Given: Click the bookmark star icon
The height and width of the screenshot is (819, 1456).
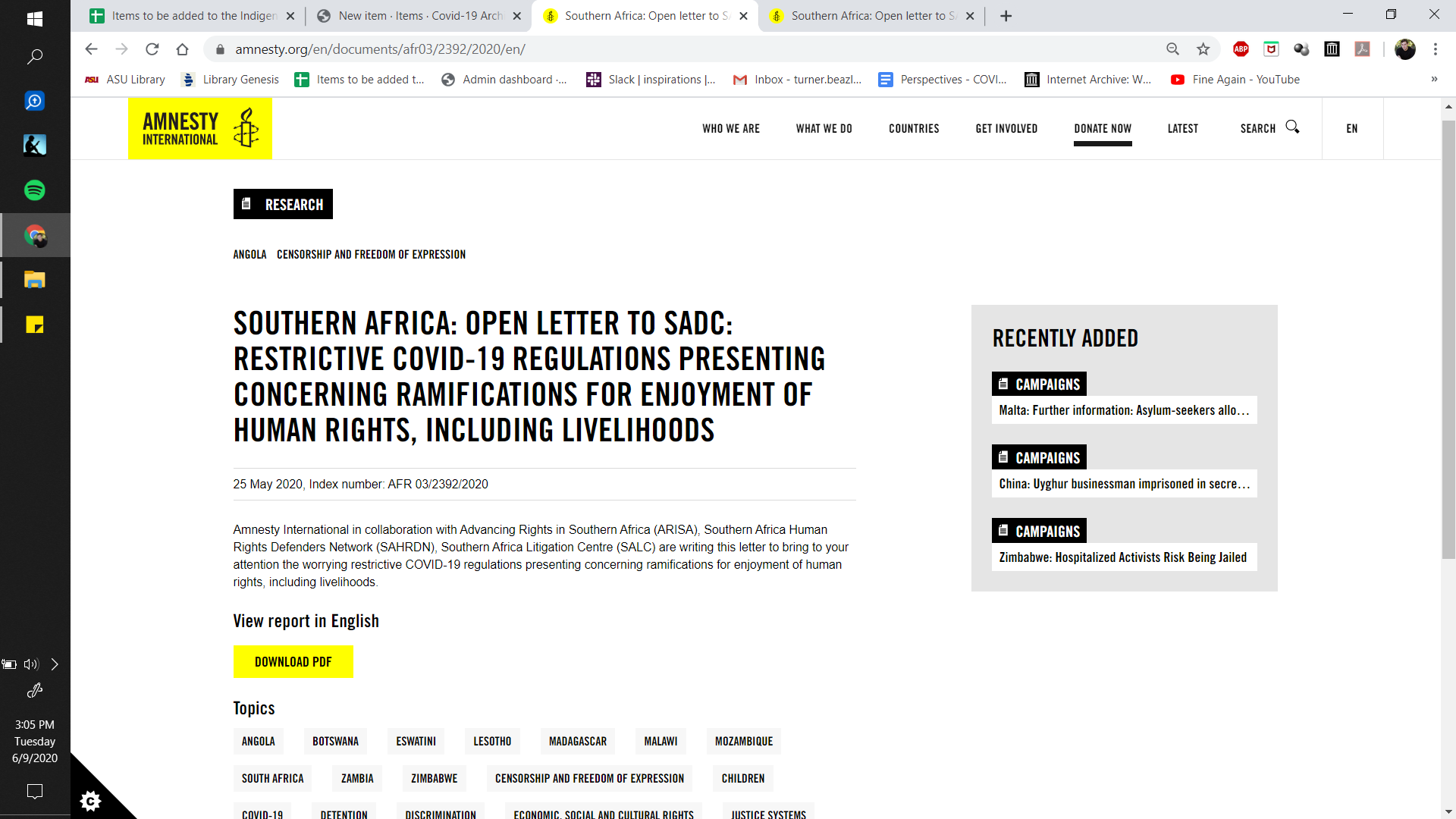Looking at the screenshot, I should tap(1203, 49).
